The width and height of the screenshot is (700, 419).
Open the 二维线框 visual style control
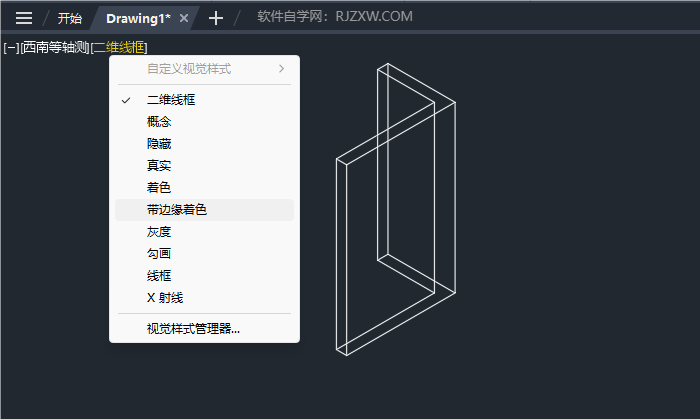pyautogui.click(x=119, y=47)
